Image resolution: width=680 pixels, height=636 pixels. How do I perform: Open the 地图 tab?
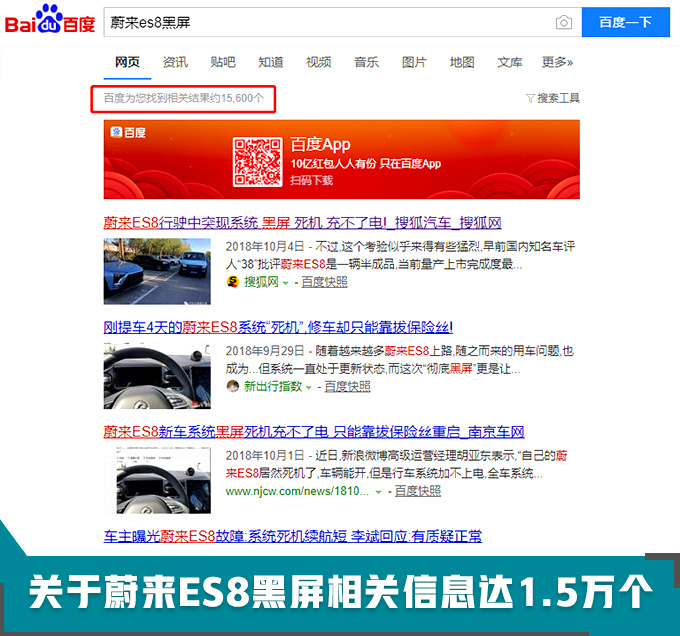462,62
